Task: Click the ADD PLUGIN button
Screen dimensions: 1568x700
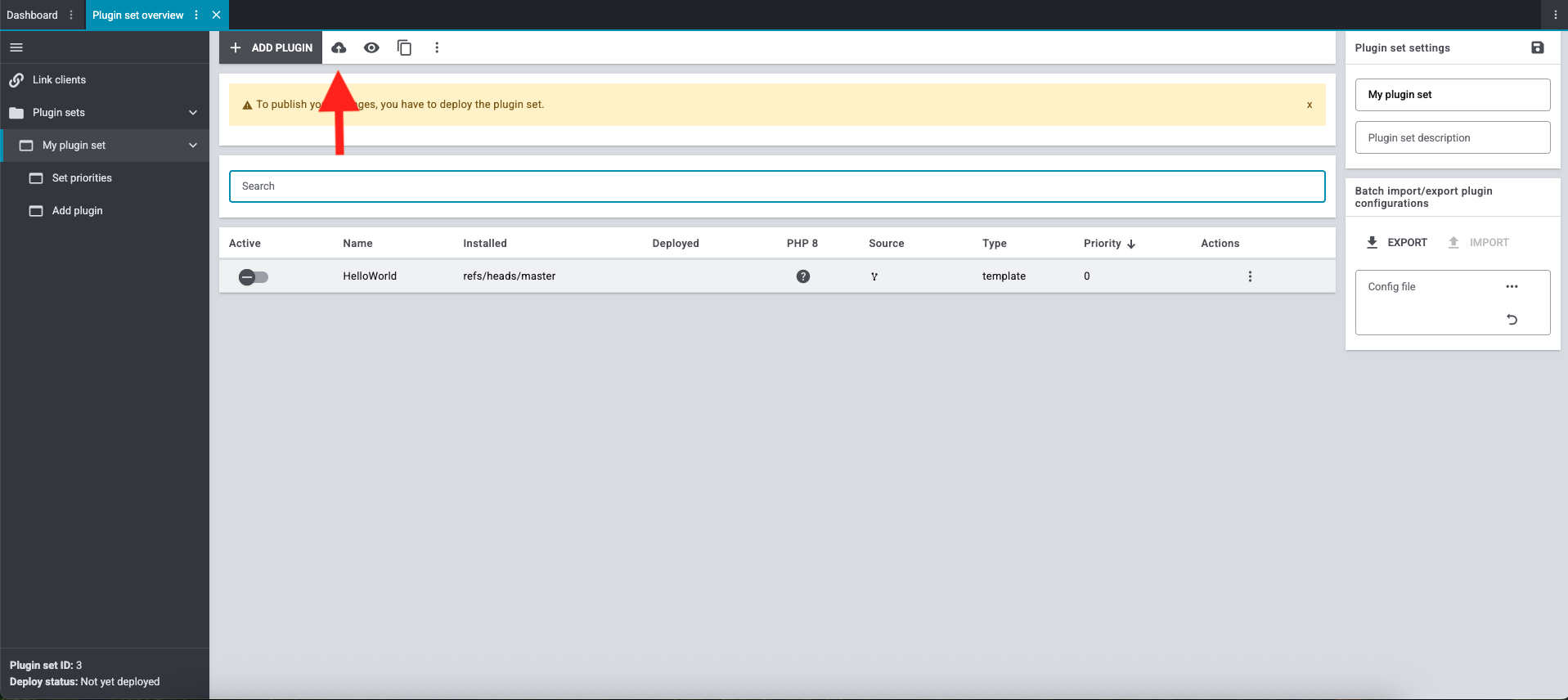Action: click(271, 47)
